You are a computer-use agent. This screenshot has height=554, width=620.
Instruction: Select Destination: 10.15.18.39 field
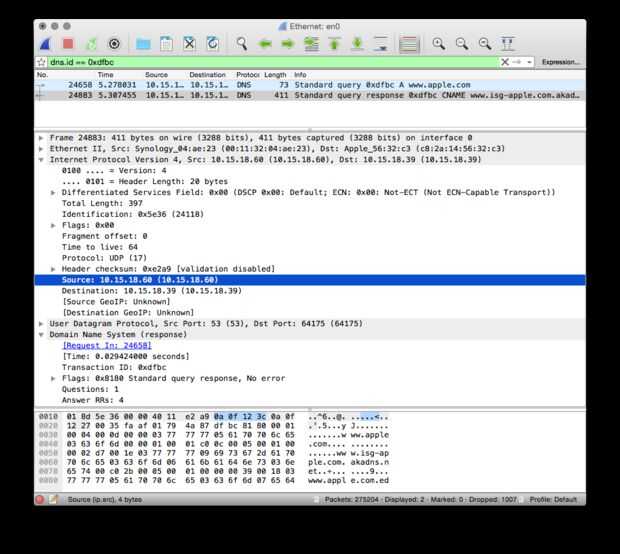pyautogui.click(x=152, y=291)
